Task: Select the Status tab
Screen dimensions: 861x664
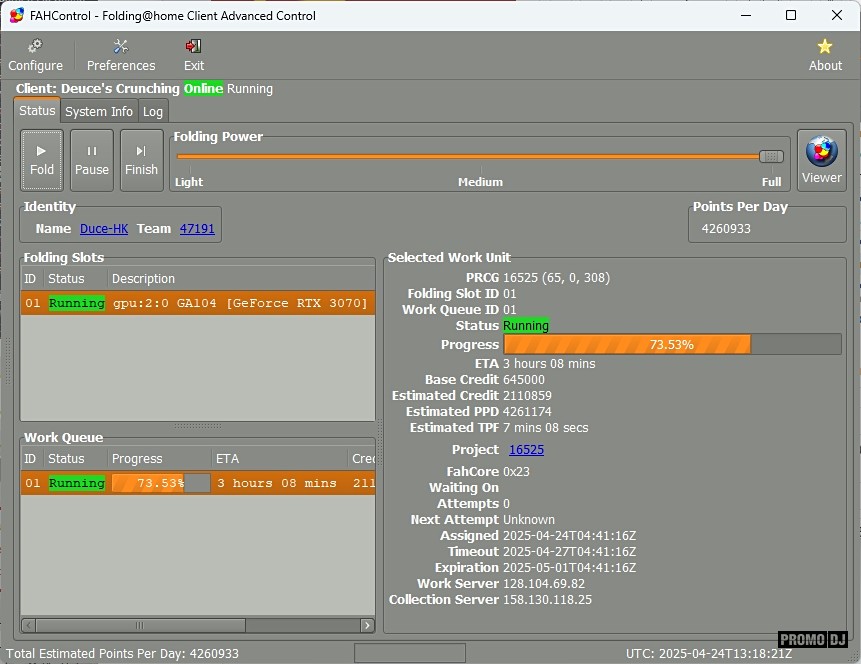Action: [x=37, y=111]
